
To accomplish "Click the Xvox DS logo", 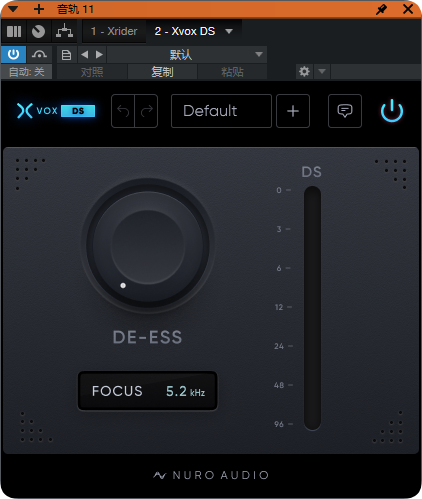I will [x=56, y=111].
